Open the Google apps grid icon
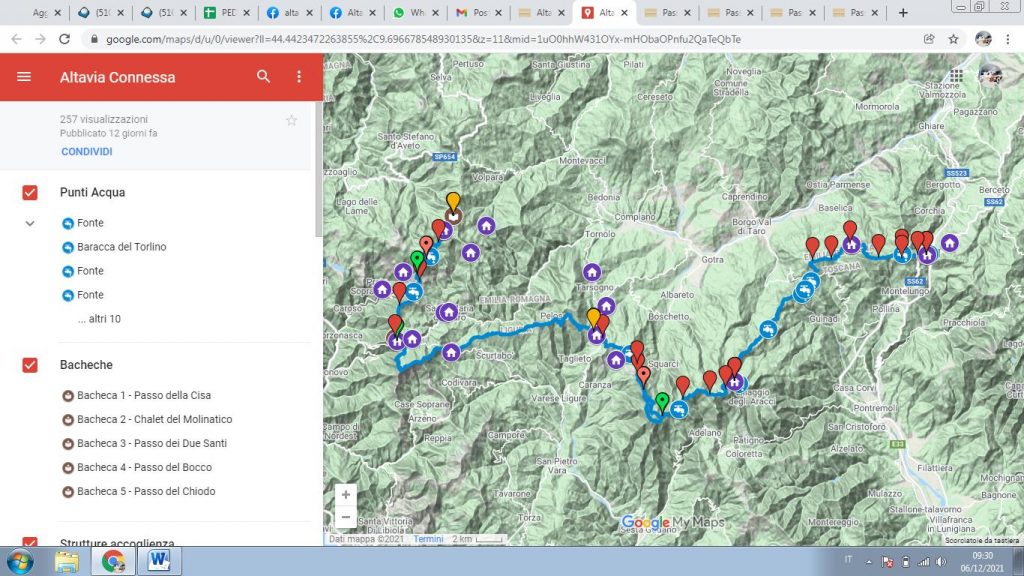The image size is (1024, 576). click(x=957, y=76)
